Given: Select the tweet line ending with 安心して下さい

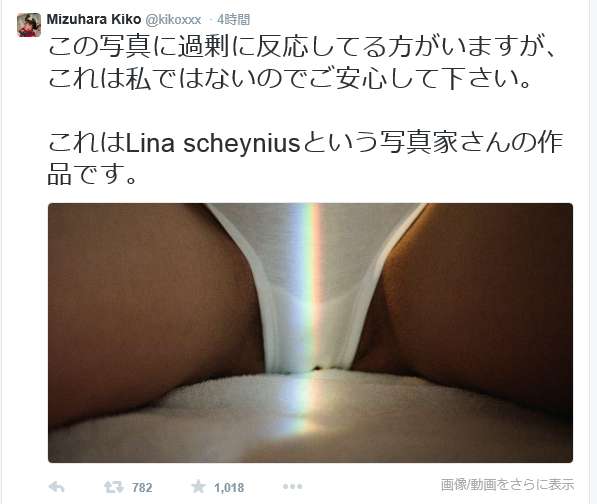Looking at the screenshot, I should point(289,78).
